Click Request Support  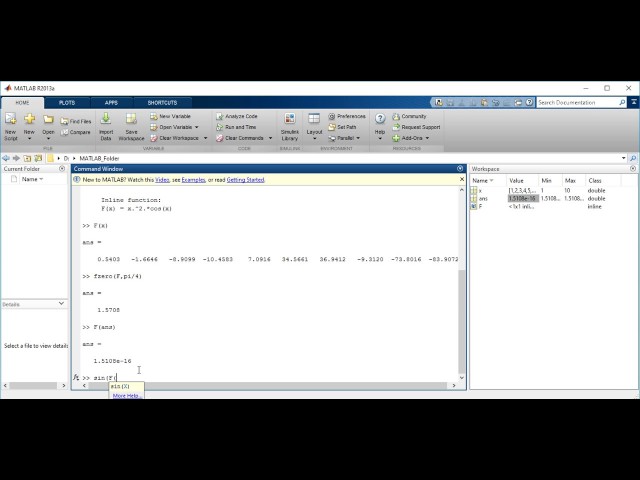pos(416,127)
